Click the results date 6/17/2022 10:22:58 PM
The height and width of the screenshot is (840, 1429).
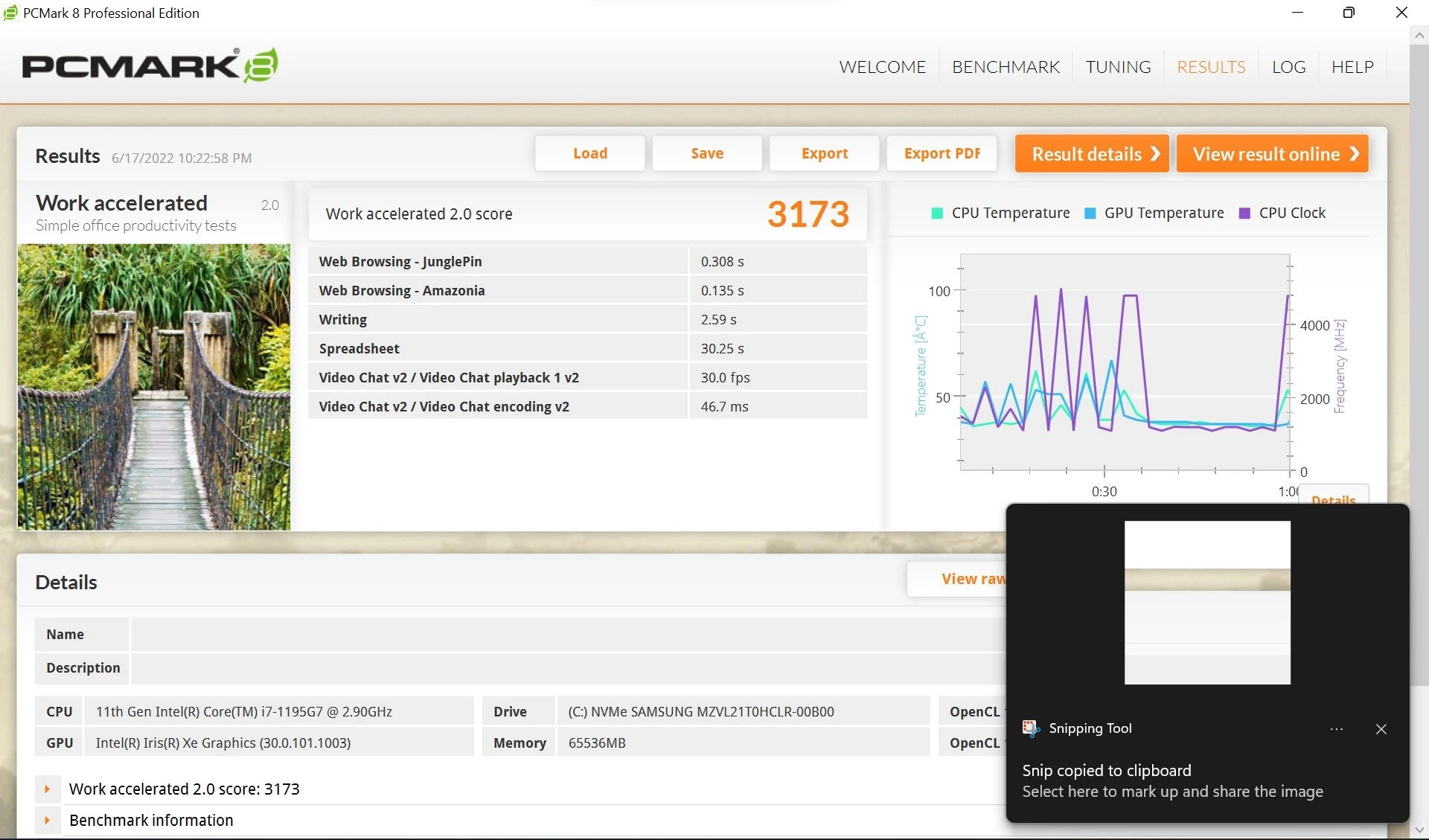click(x=182, y=158)
